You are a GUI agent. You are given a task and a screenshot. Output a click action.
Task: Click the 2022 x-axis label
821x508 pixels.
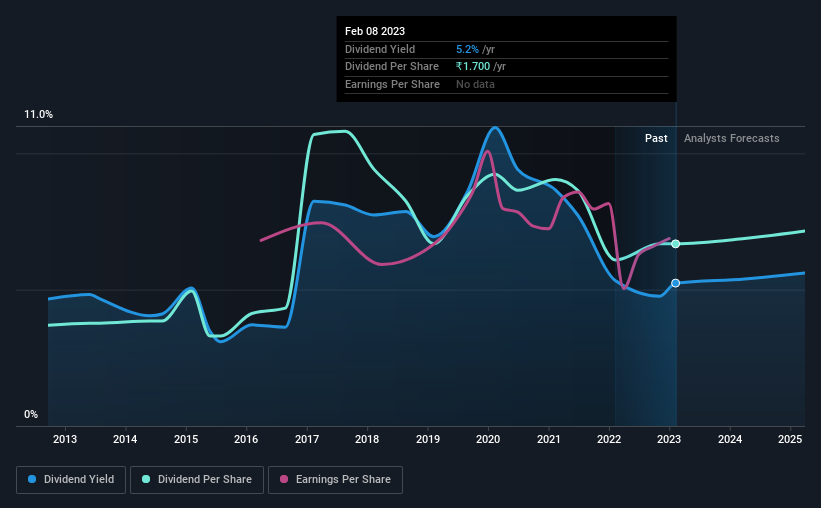point(609,439)
